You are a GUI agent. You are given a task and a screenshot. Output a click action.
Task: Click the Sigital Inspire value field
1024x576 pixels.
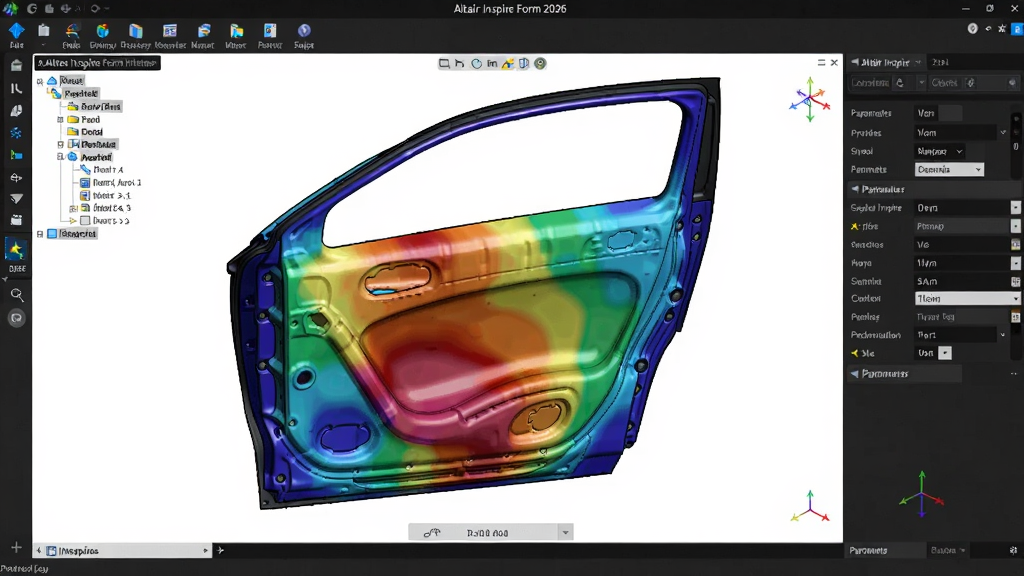pos(963,208)
